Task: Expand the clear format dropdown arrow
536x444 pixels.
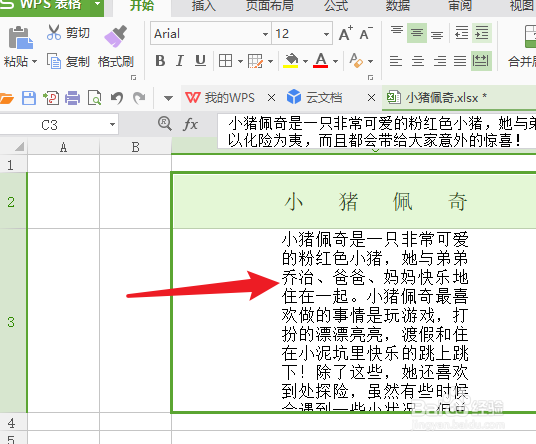Action: [371, 62]
